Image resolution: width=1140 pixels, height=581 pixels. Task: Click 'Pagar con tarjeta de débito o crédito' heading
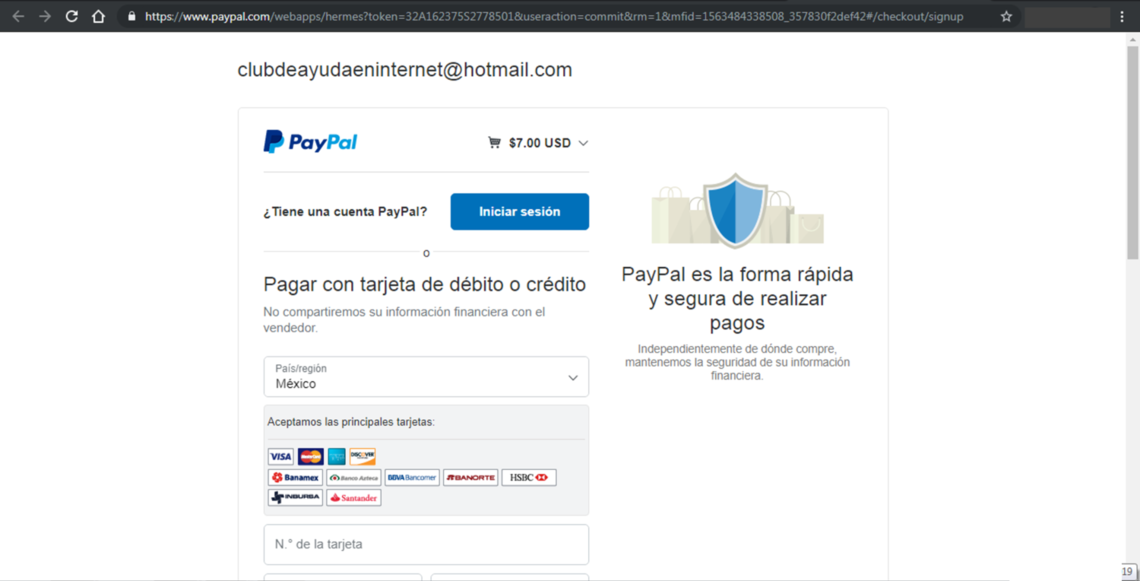(425, 284)
